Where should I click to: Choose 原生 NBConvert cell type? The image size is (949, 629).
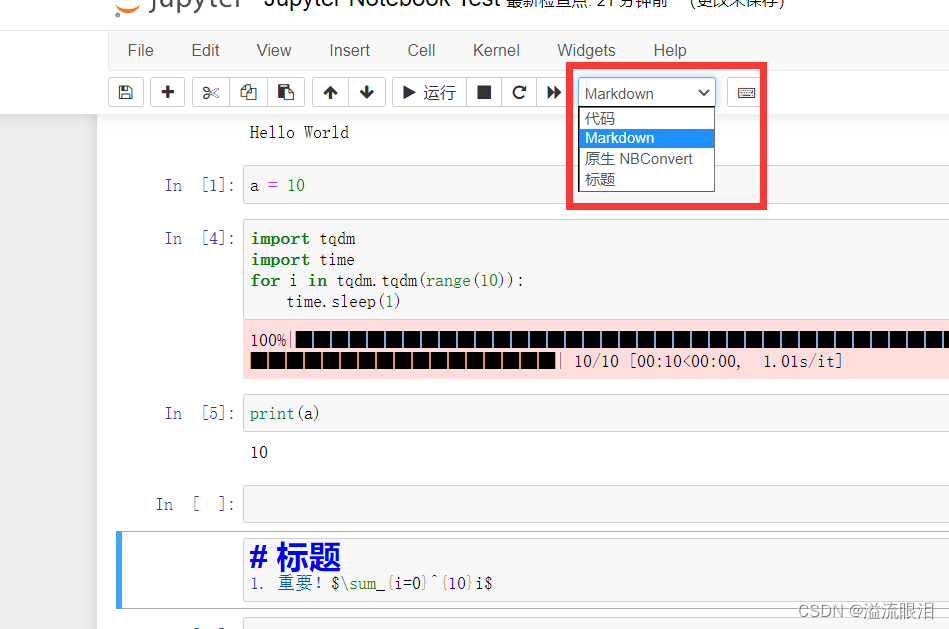coord(646,159)
